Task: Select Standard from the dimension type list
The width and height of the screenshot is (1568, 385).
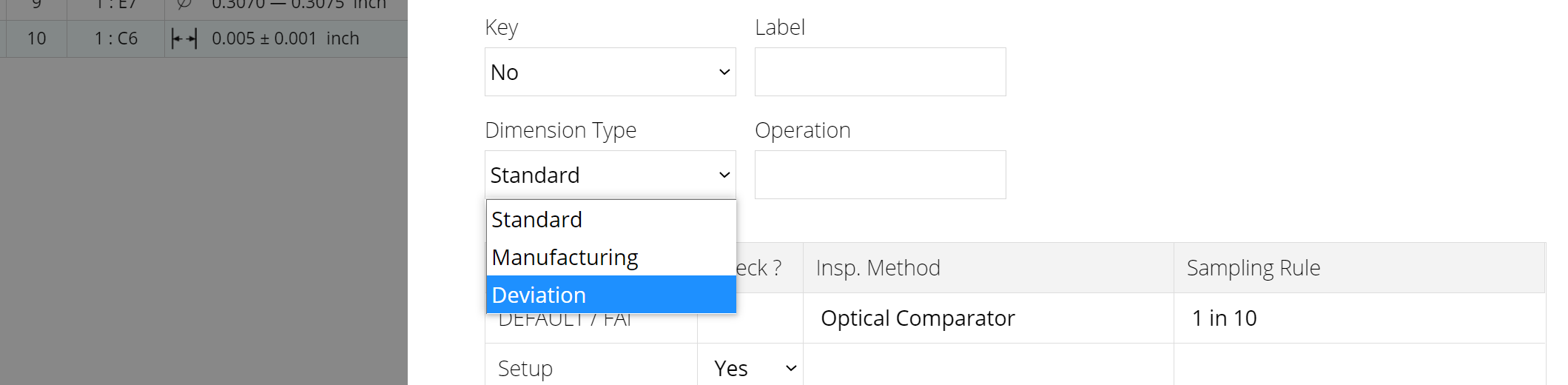Action: pos(536,220)
